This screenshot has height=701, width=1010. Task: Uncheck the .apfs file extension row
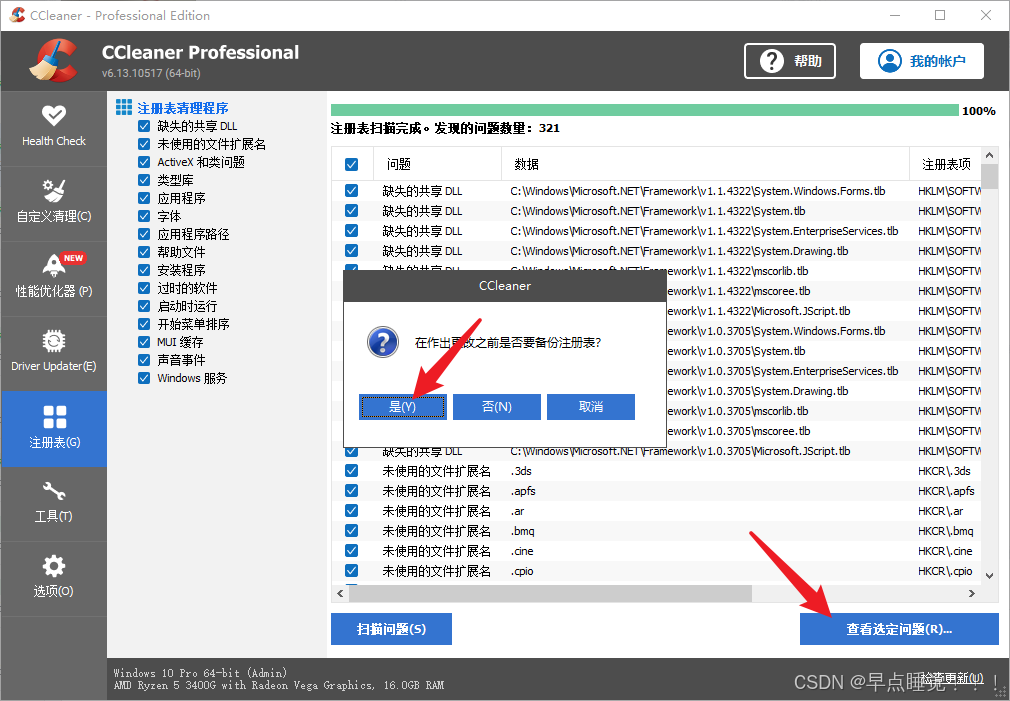coord(352,490)
